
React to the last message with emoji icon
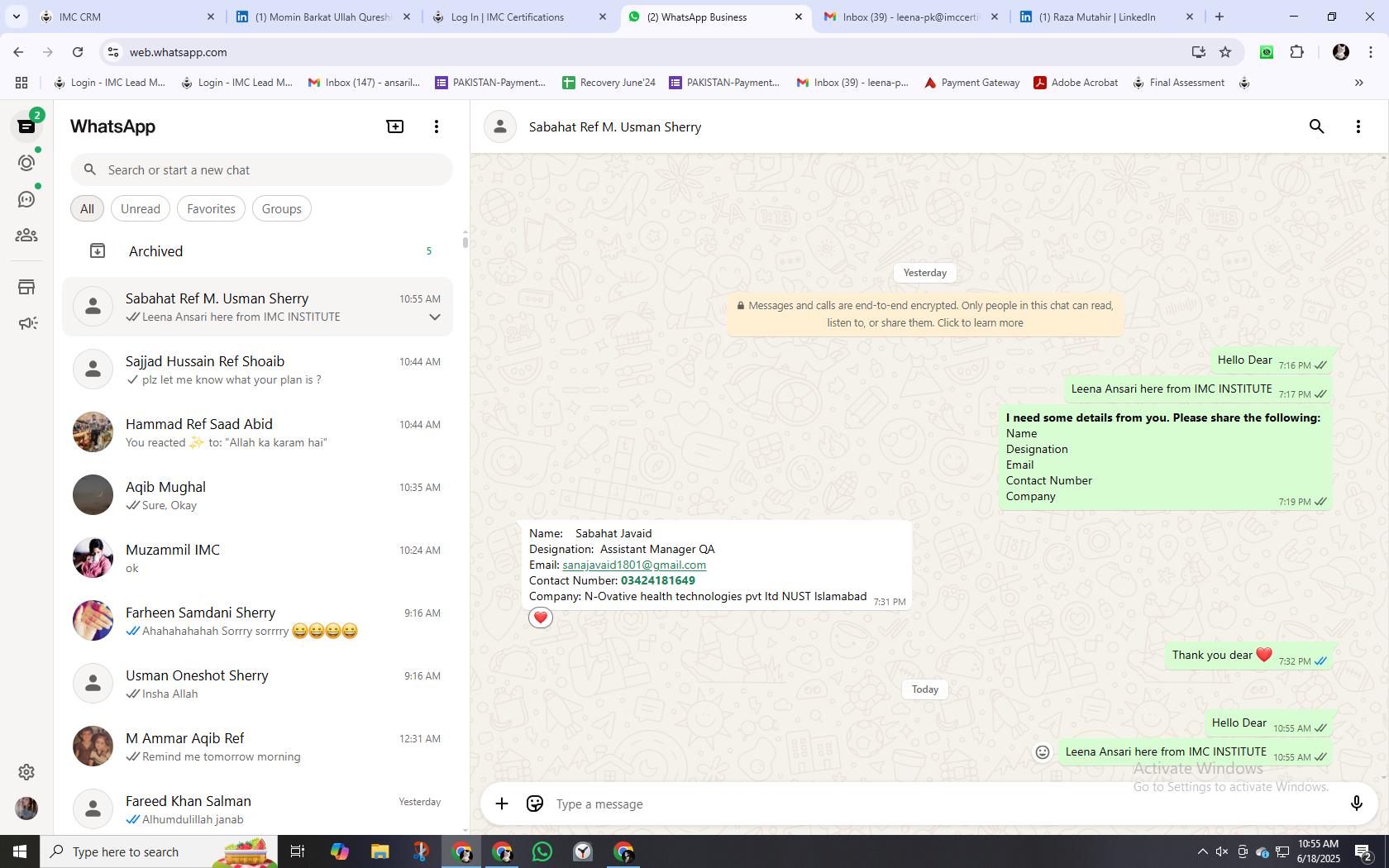[1043, 752]
